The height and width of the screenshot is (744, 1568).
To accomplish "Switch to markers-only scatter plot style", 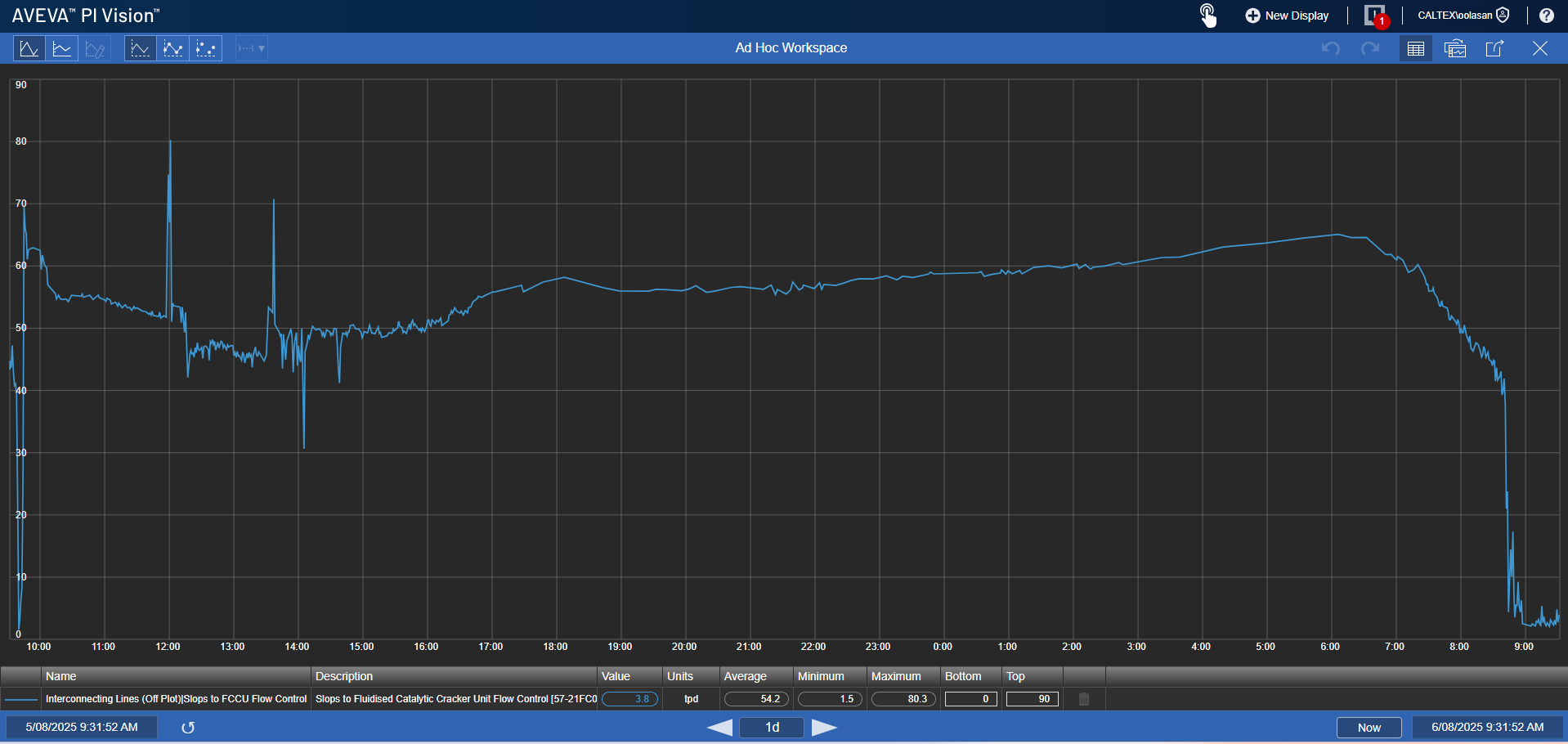I will (206, 49).
